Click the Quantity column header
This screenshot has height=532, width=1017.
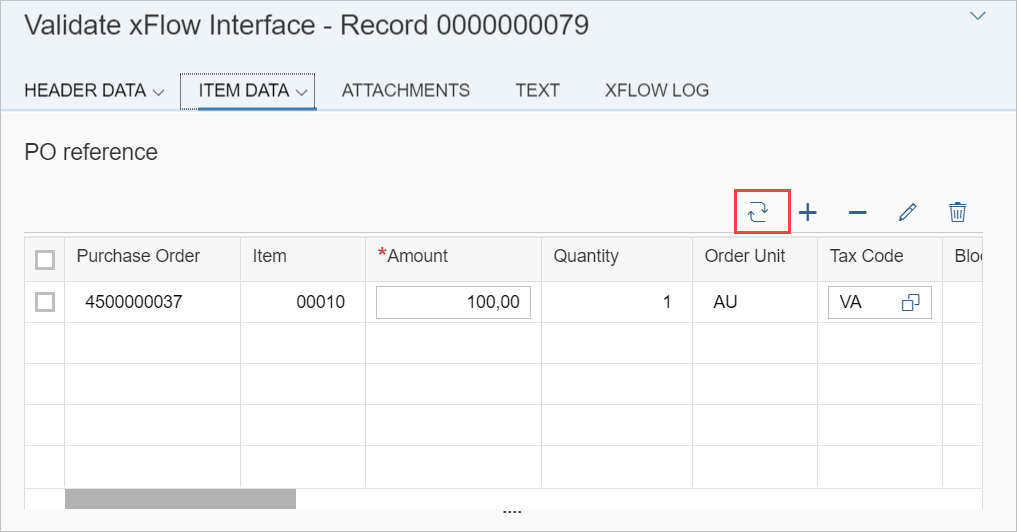point(586,256)
